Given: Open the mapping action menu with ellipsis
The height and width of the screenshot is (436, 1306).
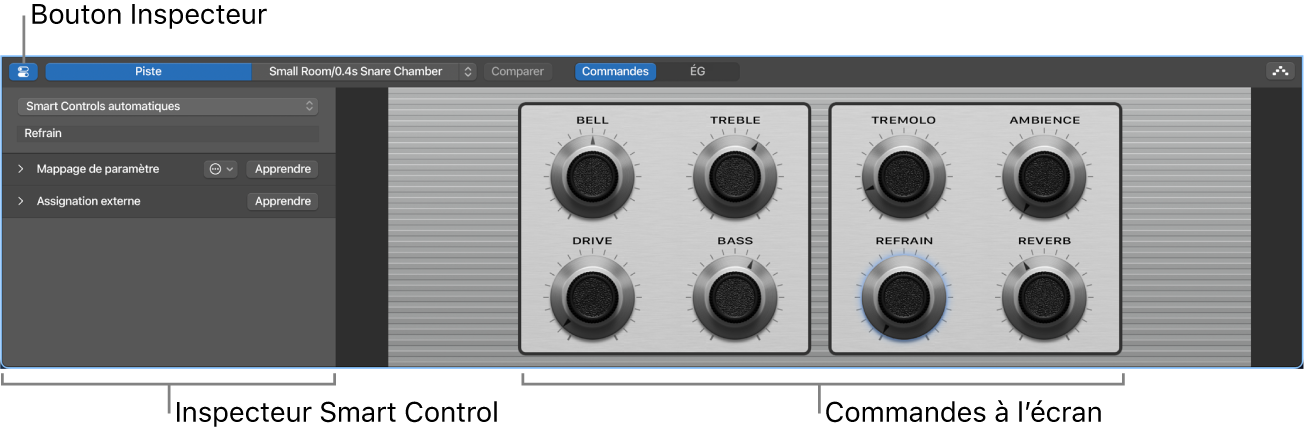Looking at the screenshot, I should 221,170.
